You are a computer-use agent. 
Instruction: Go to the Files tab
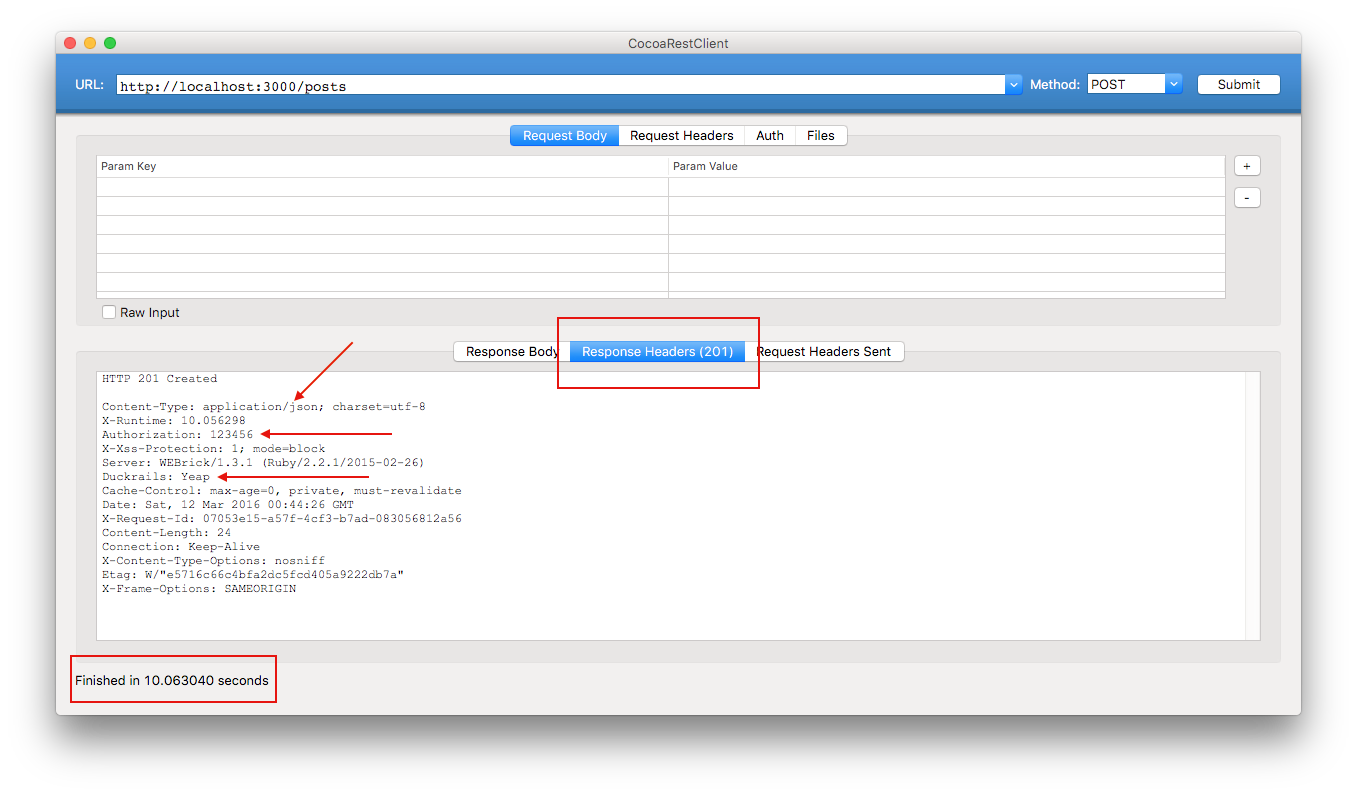coord(821,136)
